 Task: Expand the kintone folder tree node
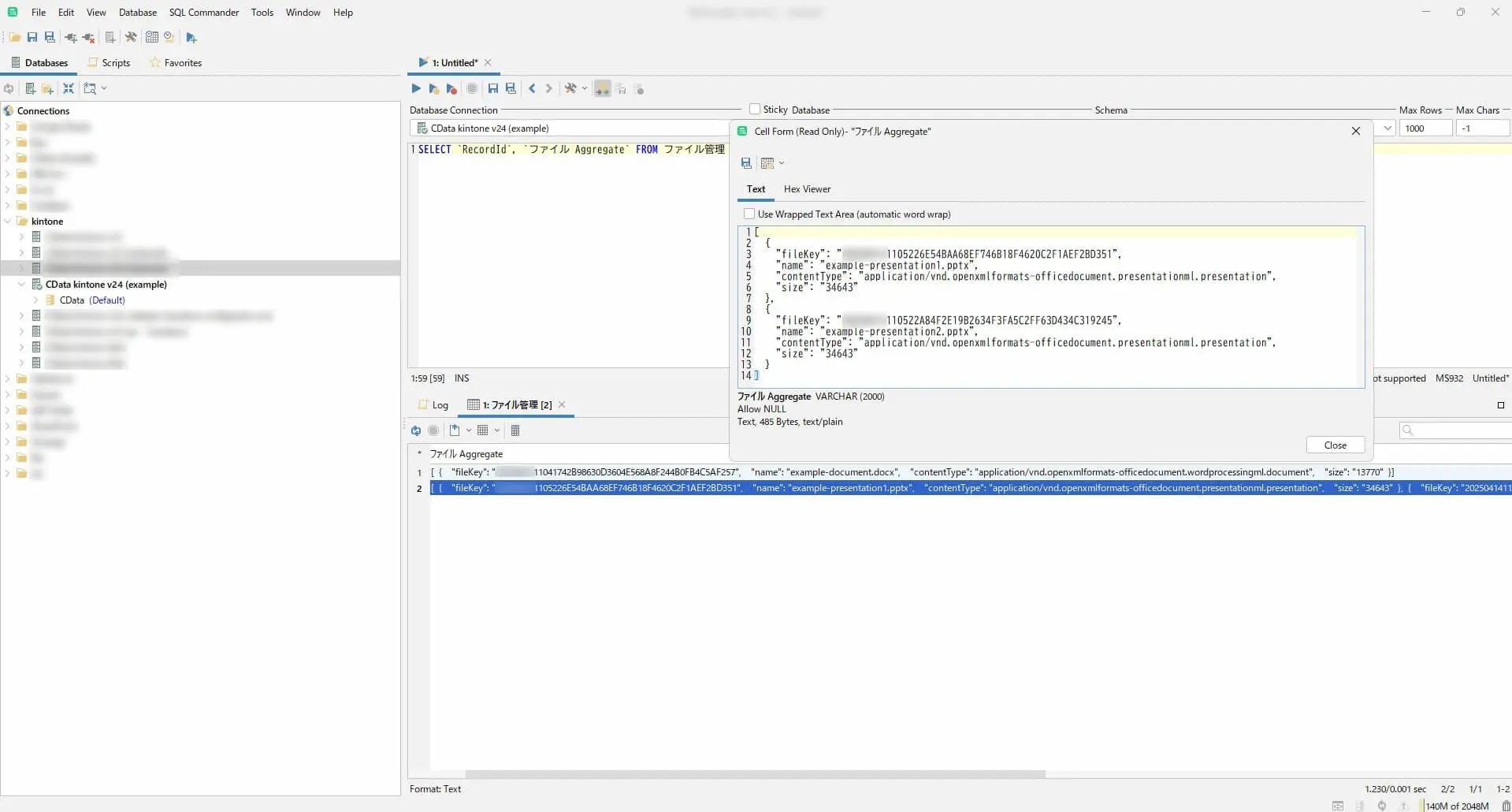8,222
